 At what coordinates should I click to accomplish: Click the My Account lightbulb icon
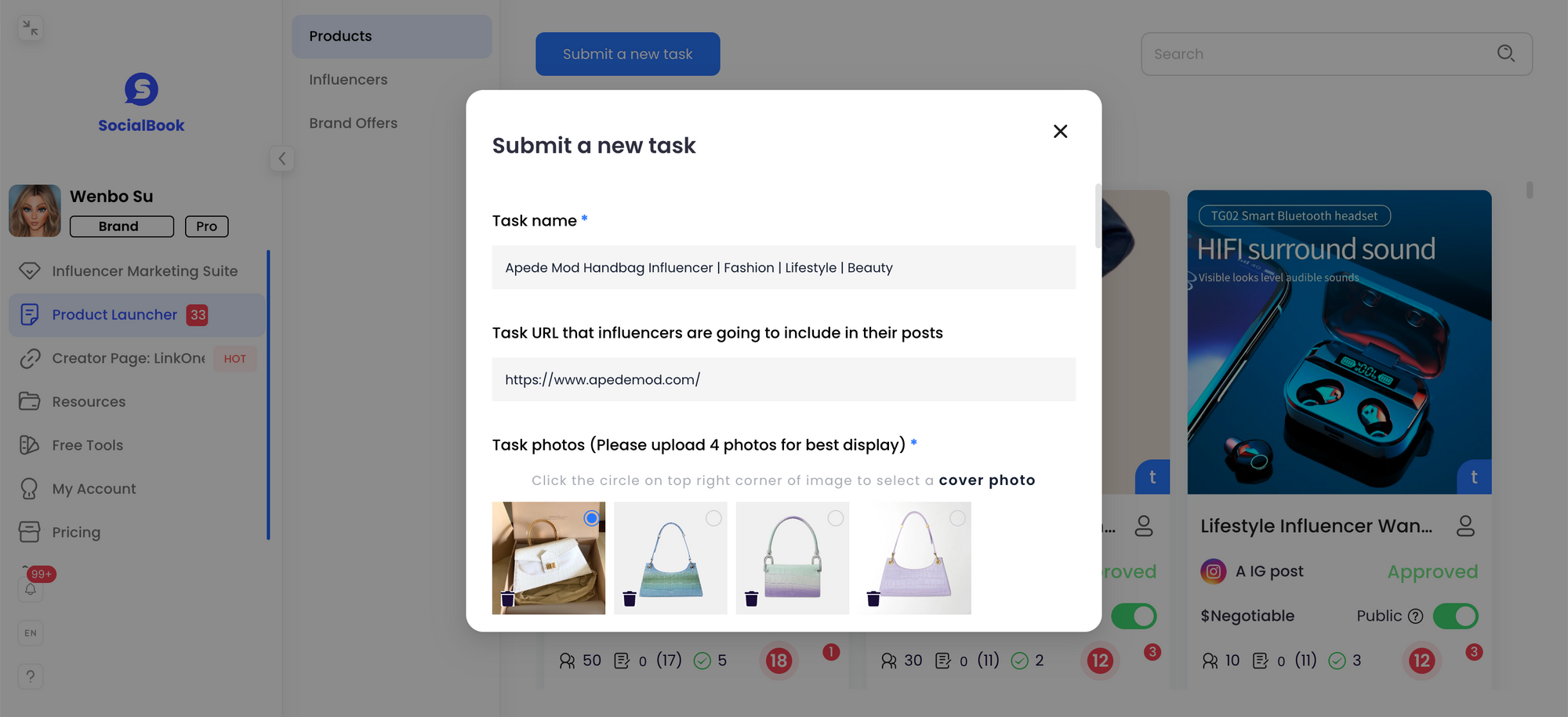(x=29, y=489)
